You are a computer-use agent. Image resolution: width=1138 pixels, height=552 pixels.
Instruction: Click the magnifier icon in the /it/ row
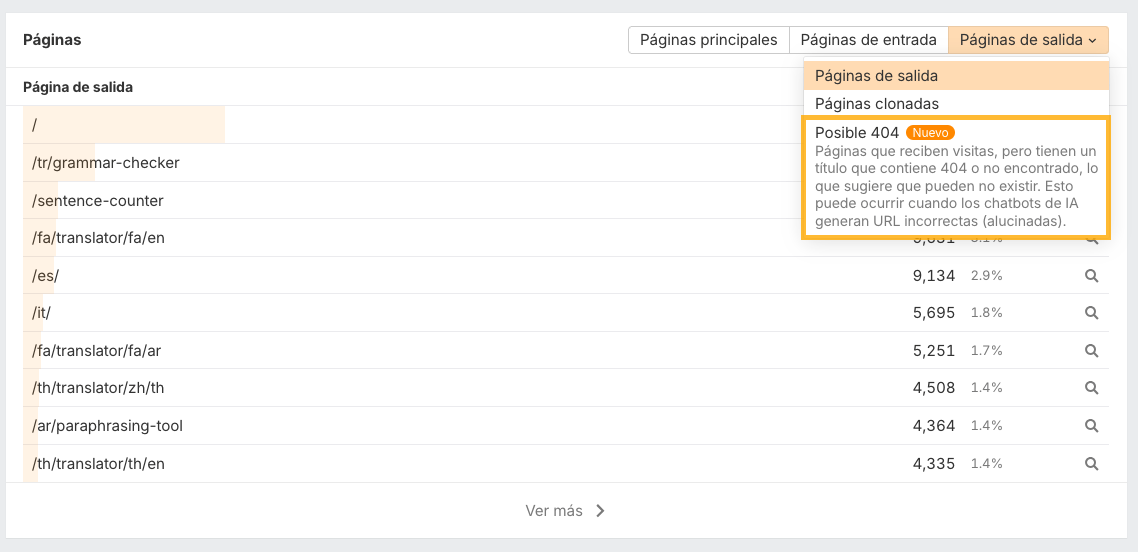[x=1092, y=313]
